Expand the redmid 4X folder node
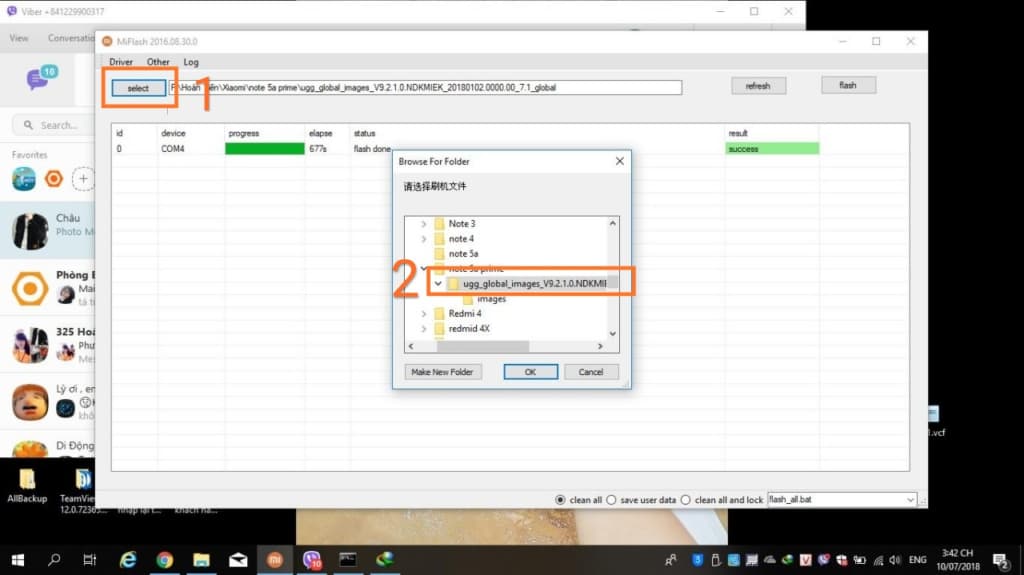This screenshot has width=1024, height=575. pyautogui.click(x=424, y=329)
